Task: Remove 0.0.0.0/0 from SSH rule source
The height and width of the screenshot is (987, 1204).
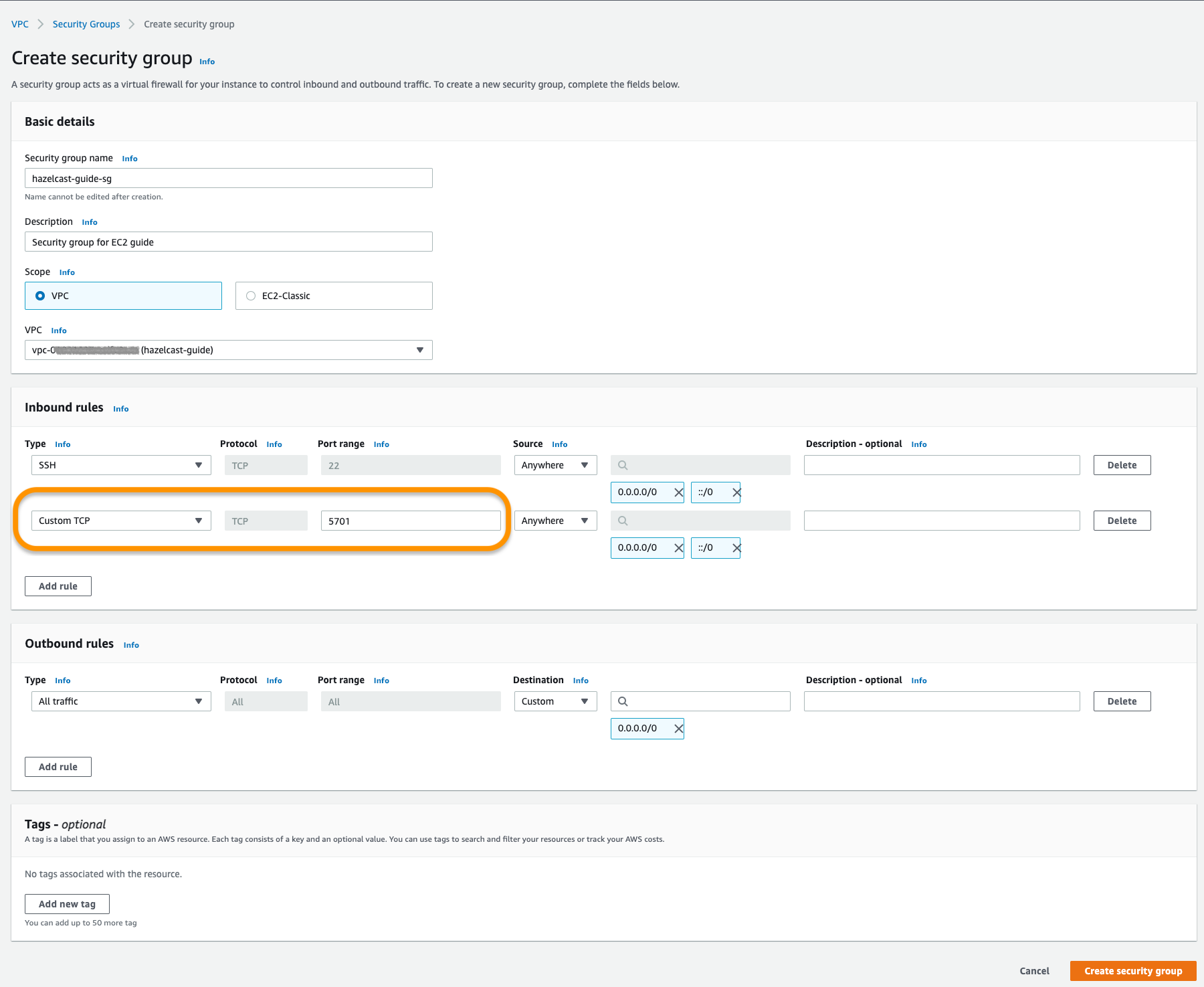Action: [x=678, y=492]
